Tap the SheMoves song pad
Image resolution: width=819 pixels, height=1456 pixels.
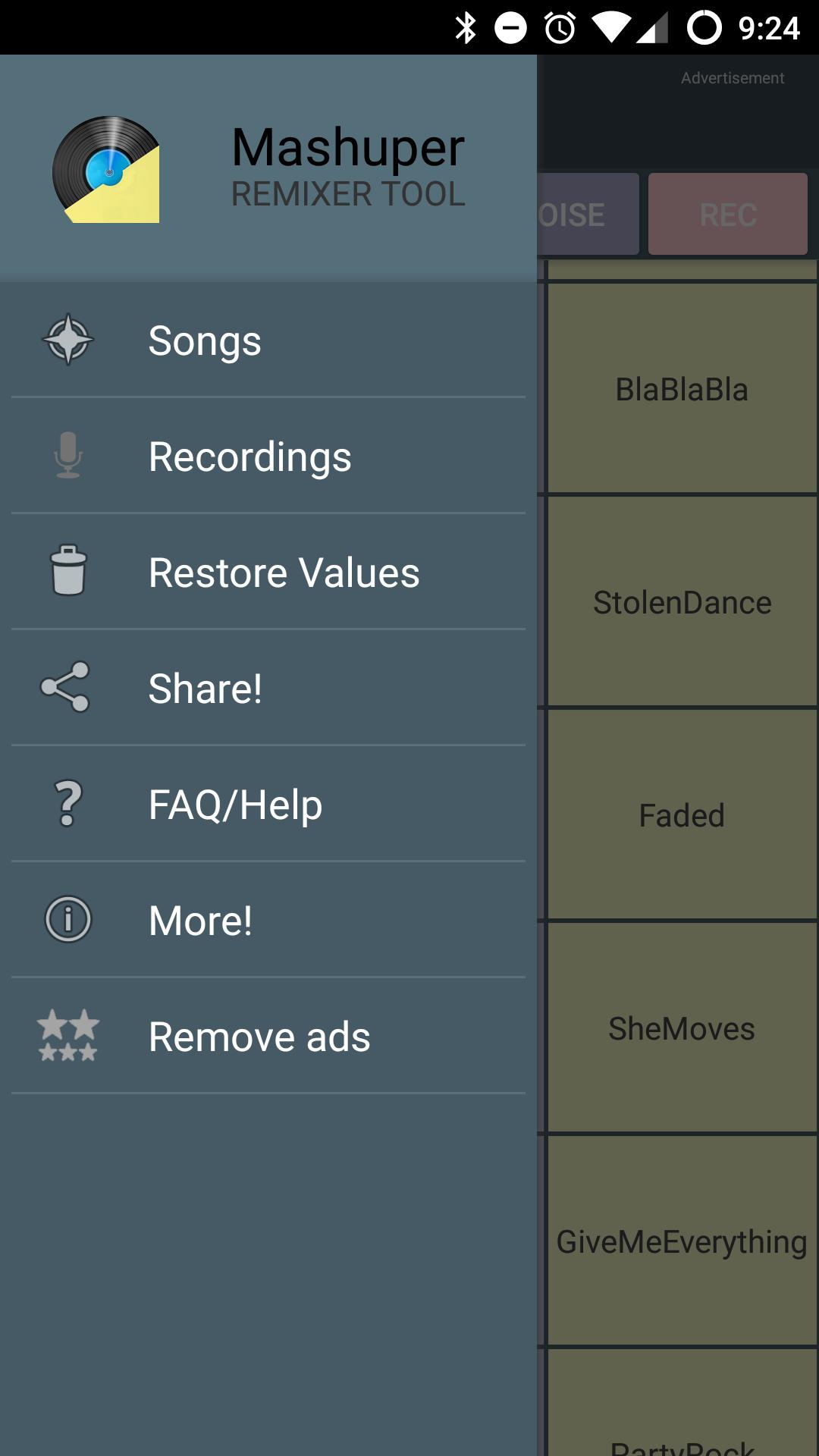tap(681, 1028)
